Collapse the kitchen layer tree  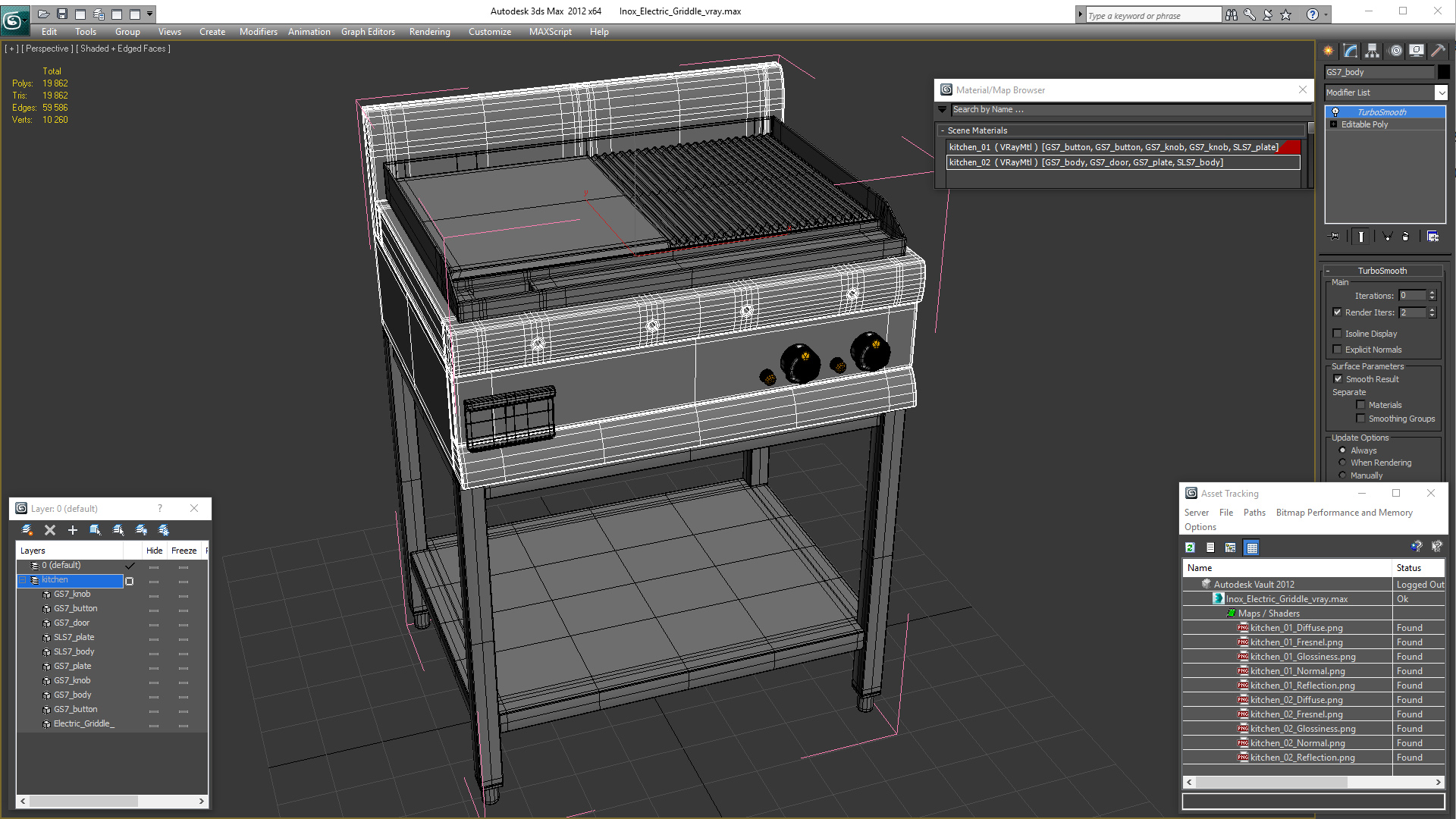22,579
